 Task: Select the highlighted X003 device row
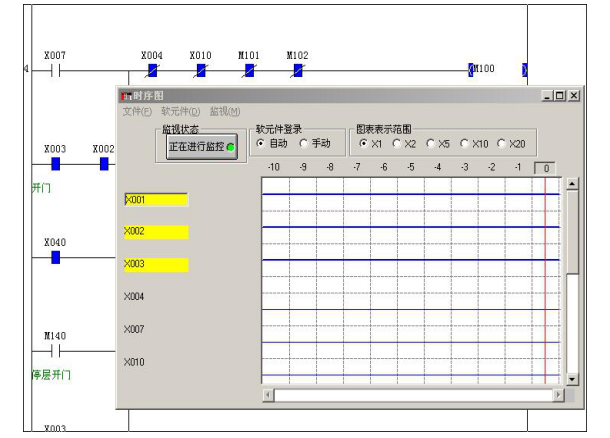pos(156,265)
